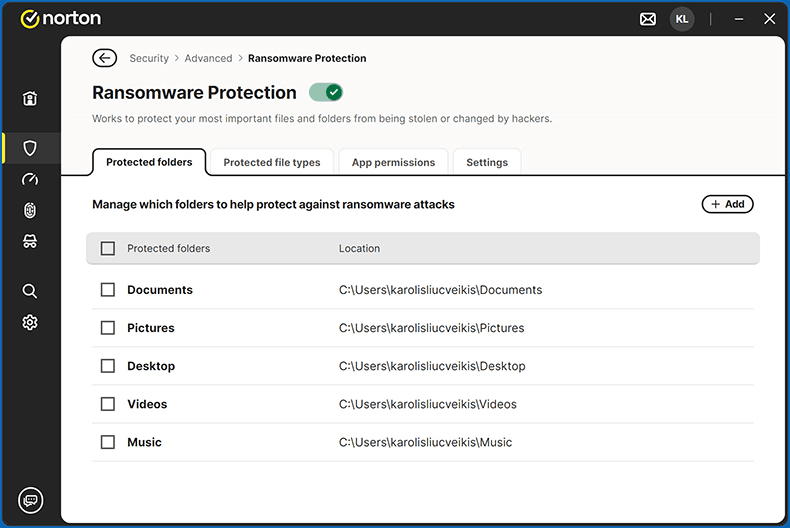
Task: Switch to Protected file types tab
Action: [x=272, y=162]
